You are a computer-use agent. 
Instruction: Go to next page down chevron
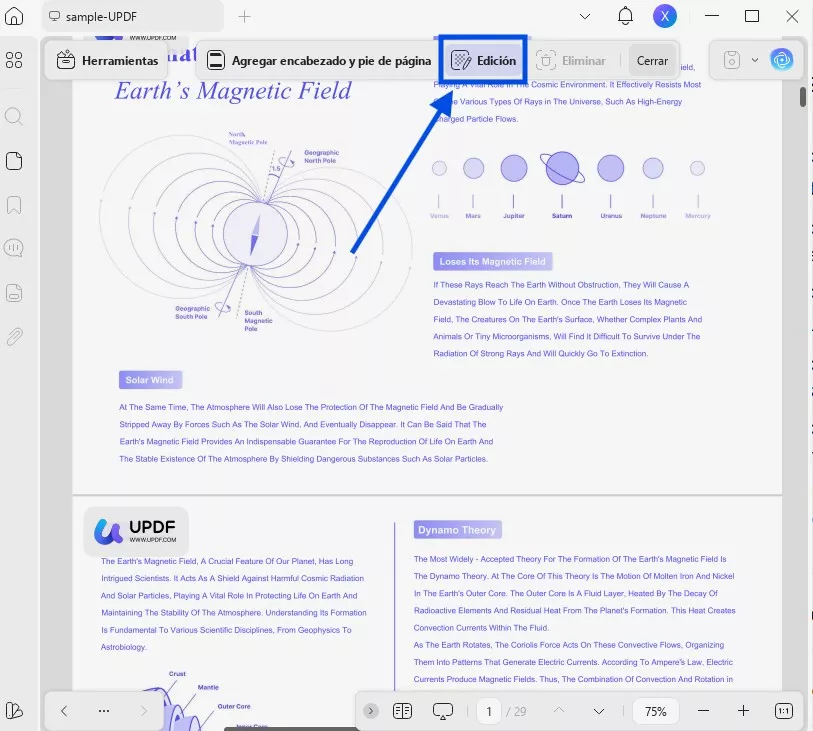(599, 711)
